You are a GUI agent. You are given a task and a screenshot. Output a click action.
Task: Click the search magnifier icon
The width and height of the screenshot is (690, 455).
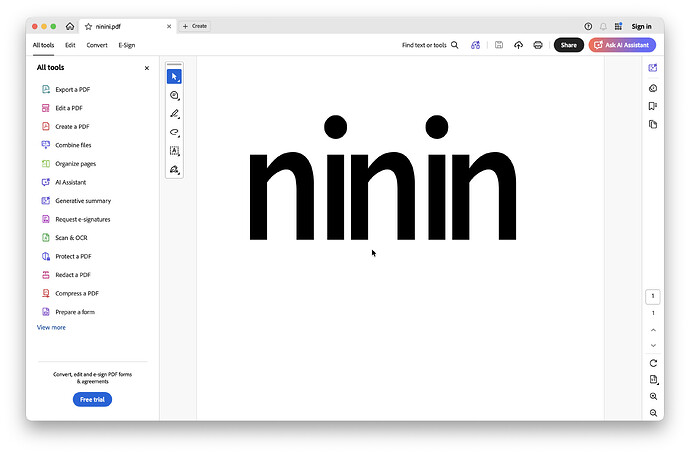click(x=455, y=45)
